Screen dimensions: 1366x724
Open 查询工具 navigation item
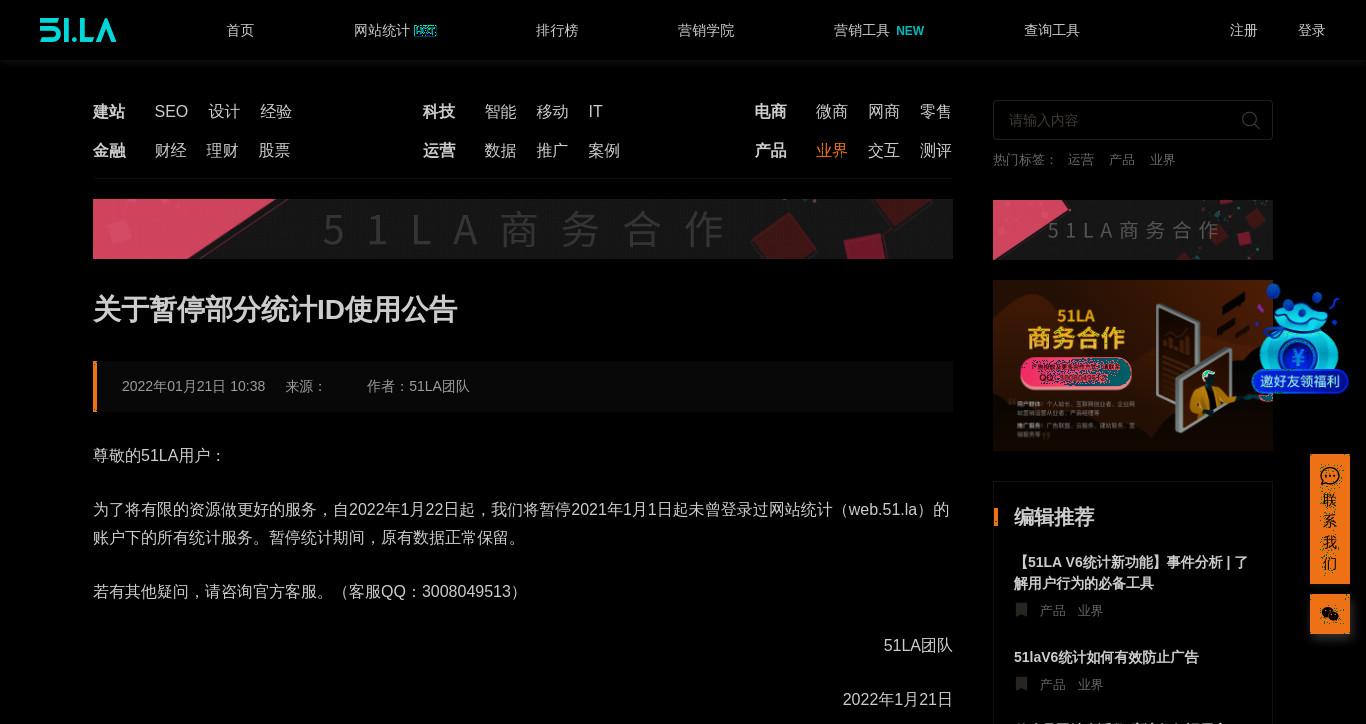[1052, 30]
